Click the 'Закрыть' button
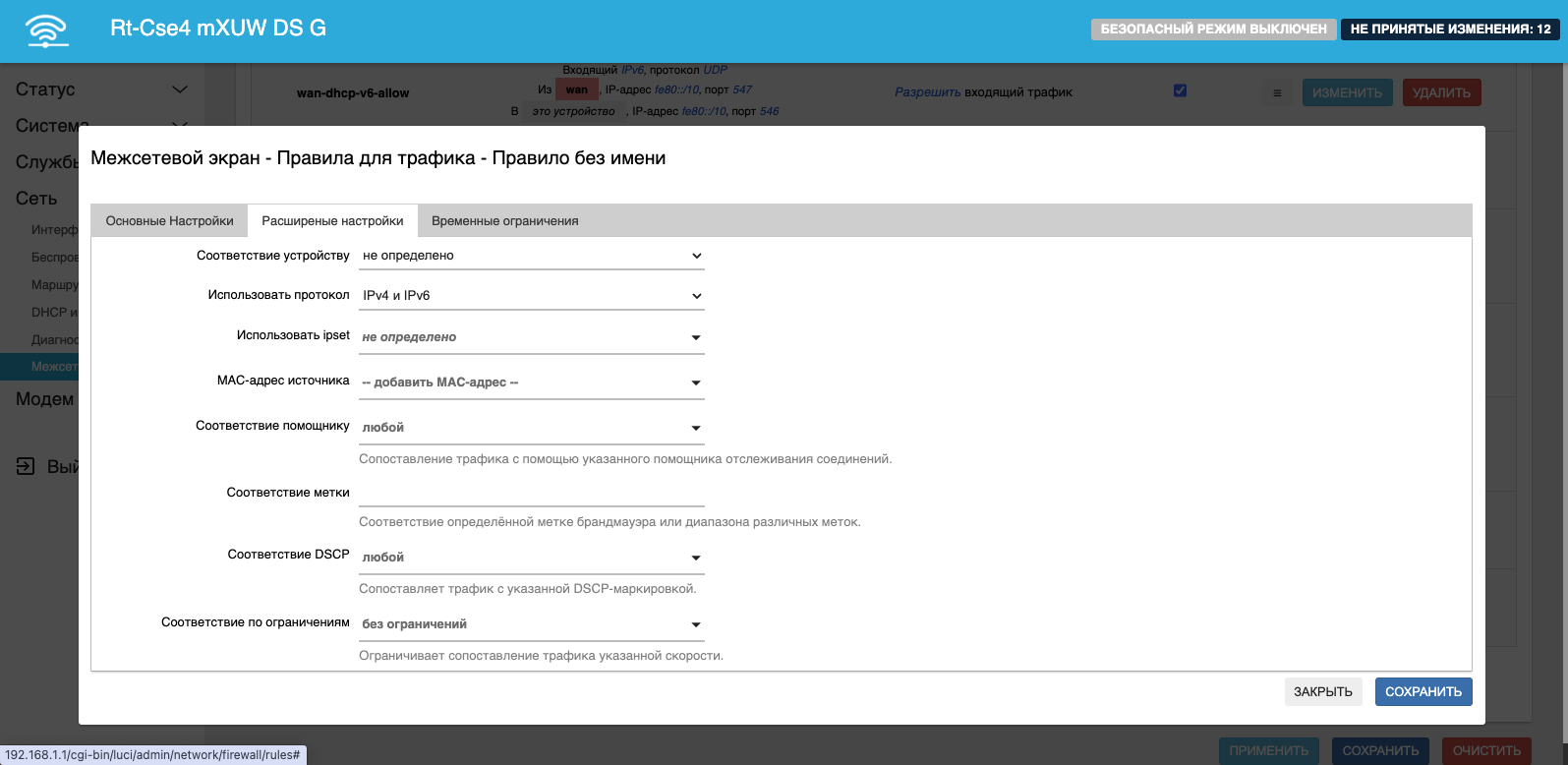Screen dimensions: 1568x765 (x=1322, y=692)
